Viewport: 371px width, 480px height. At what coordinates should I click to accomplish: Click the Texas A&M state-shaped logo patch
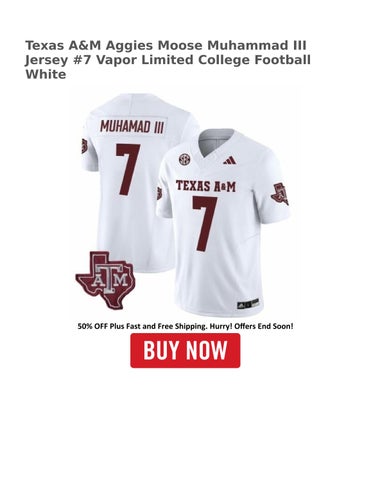tap(105, 280)
